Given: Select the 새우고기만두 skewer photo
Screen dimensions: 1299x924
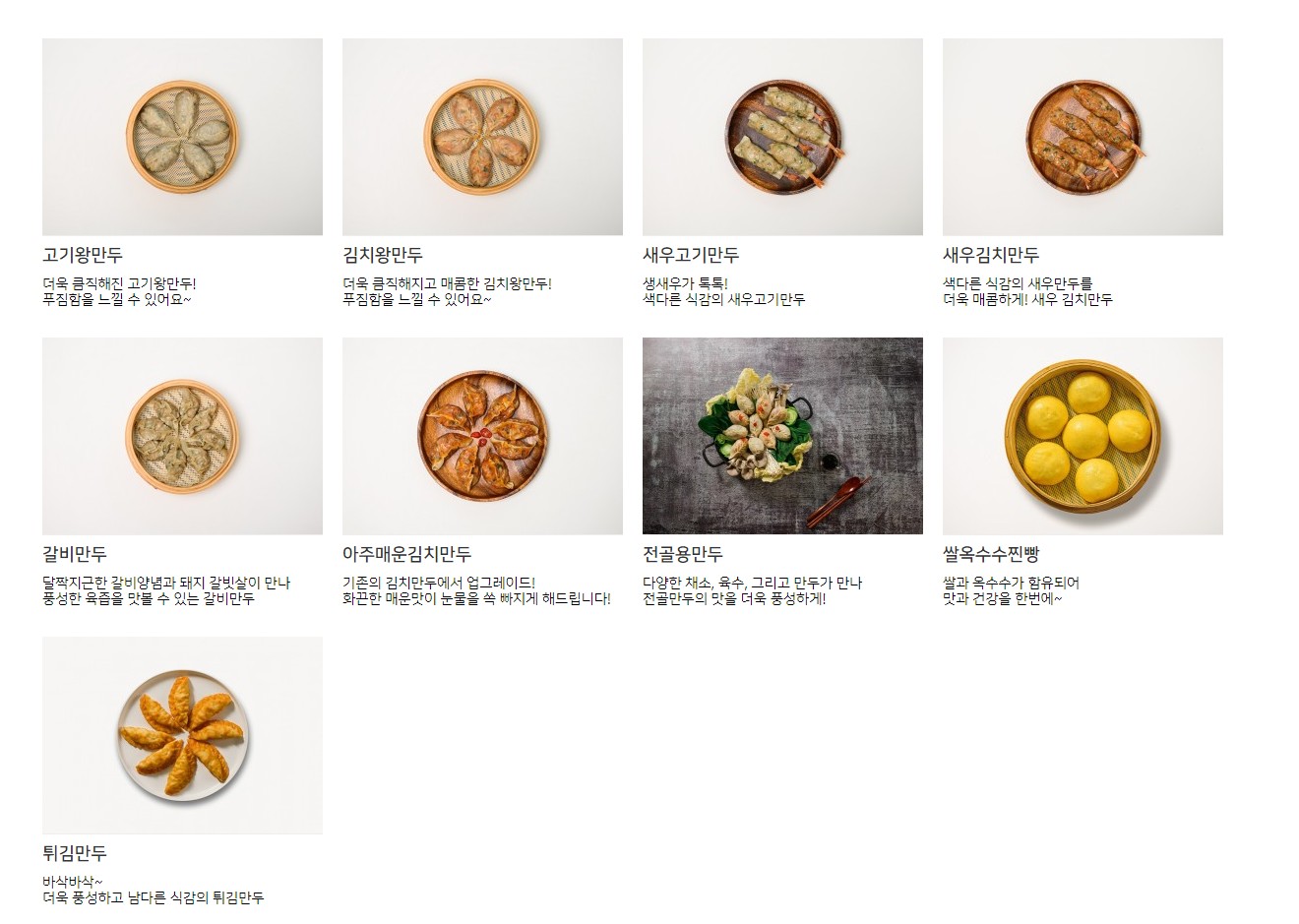Looking at the screenshot, I should click(782, 137).
